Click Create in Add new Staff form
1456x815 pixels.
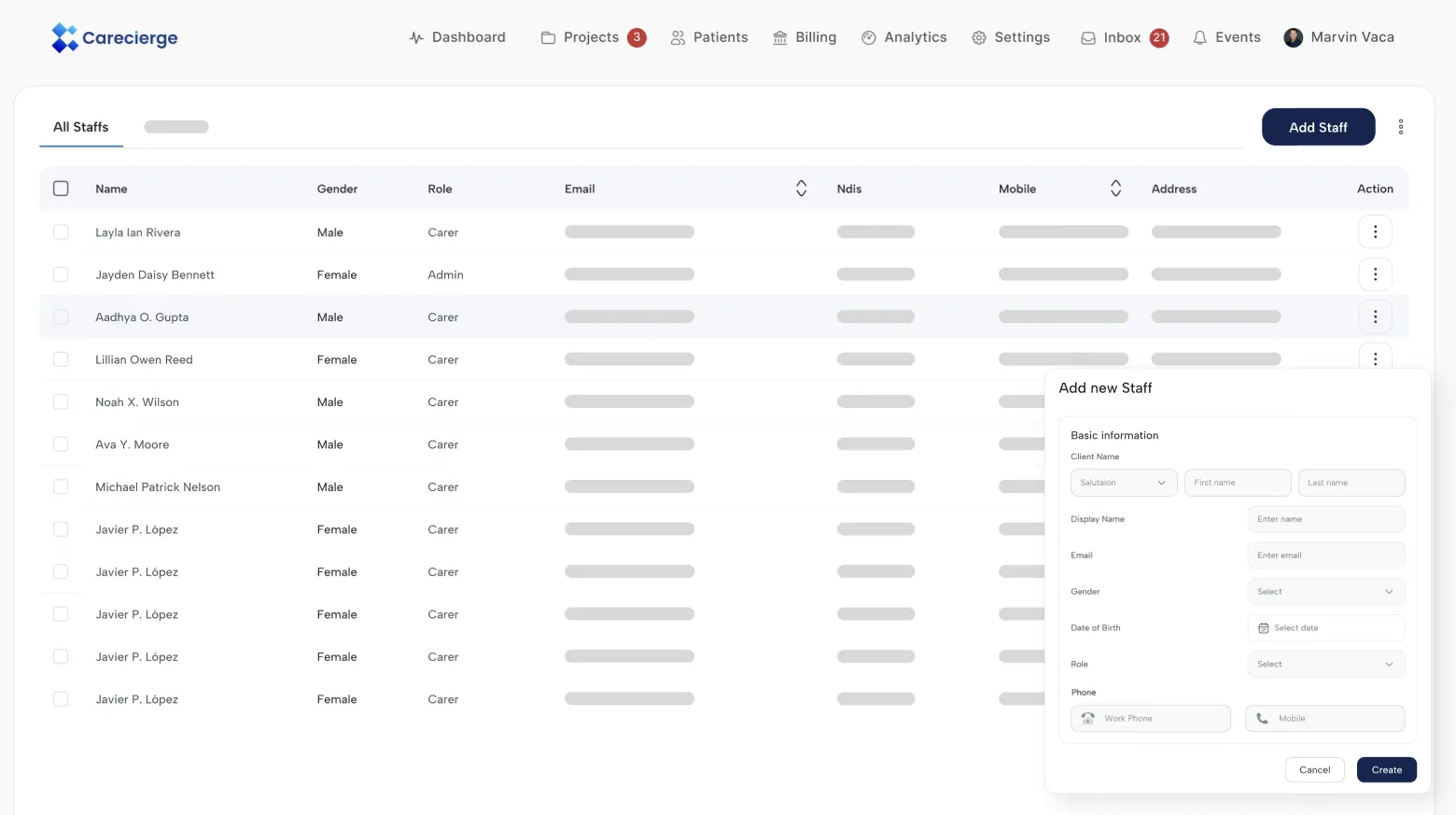(1386, 770)
